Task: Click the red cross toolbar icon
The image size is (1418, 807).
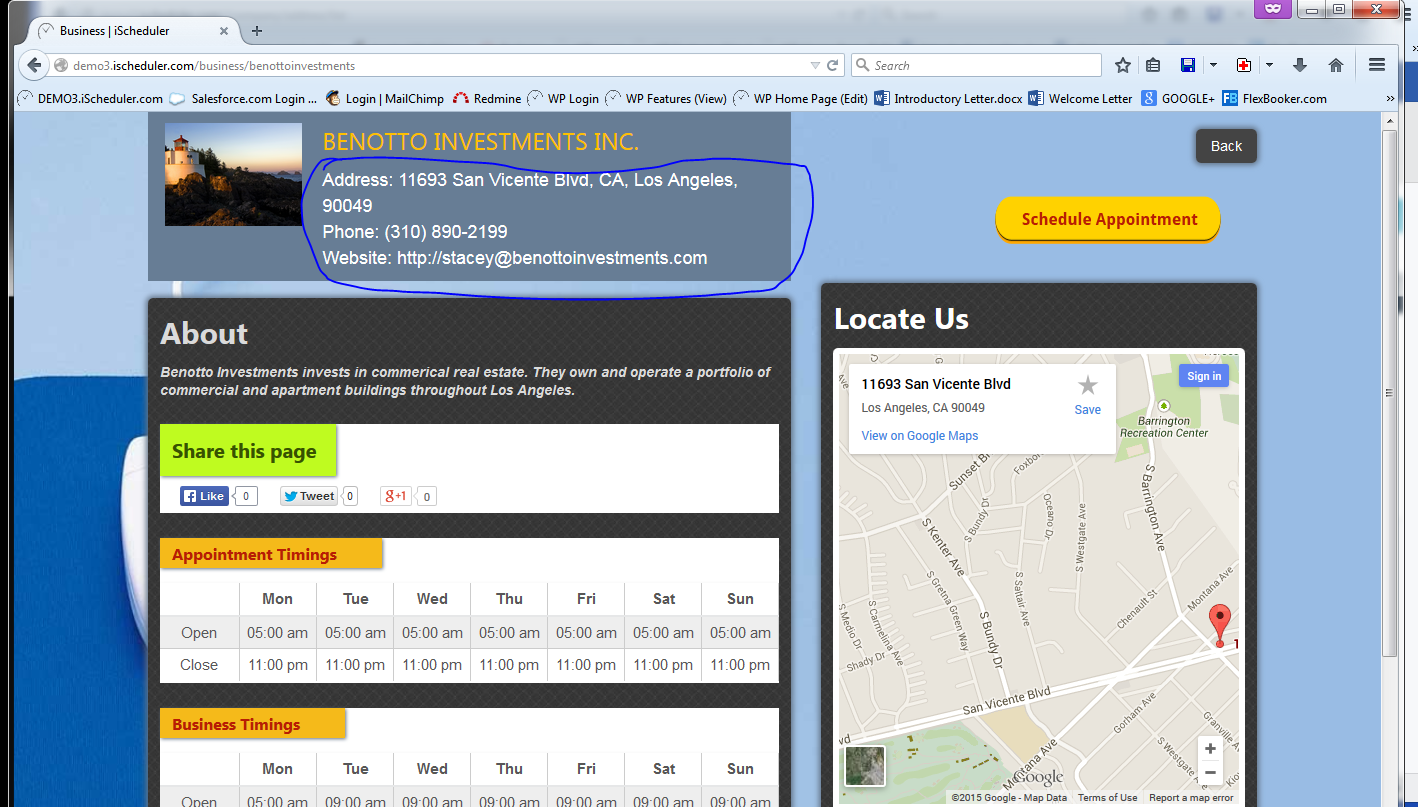Action: 1244,65
